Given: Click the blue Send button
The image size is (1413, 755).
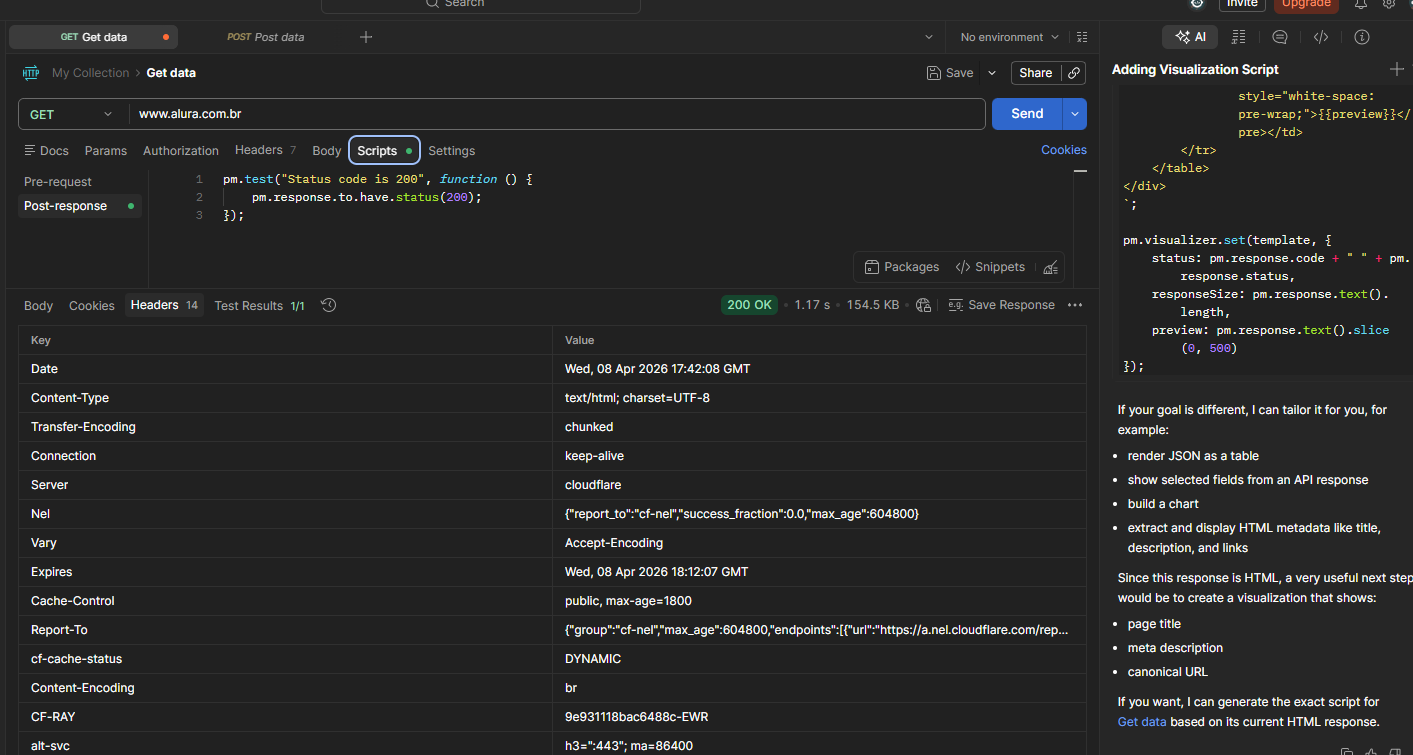Looking at the screenshot, I should click(x=1026, y=114).
